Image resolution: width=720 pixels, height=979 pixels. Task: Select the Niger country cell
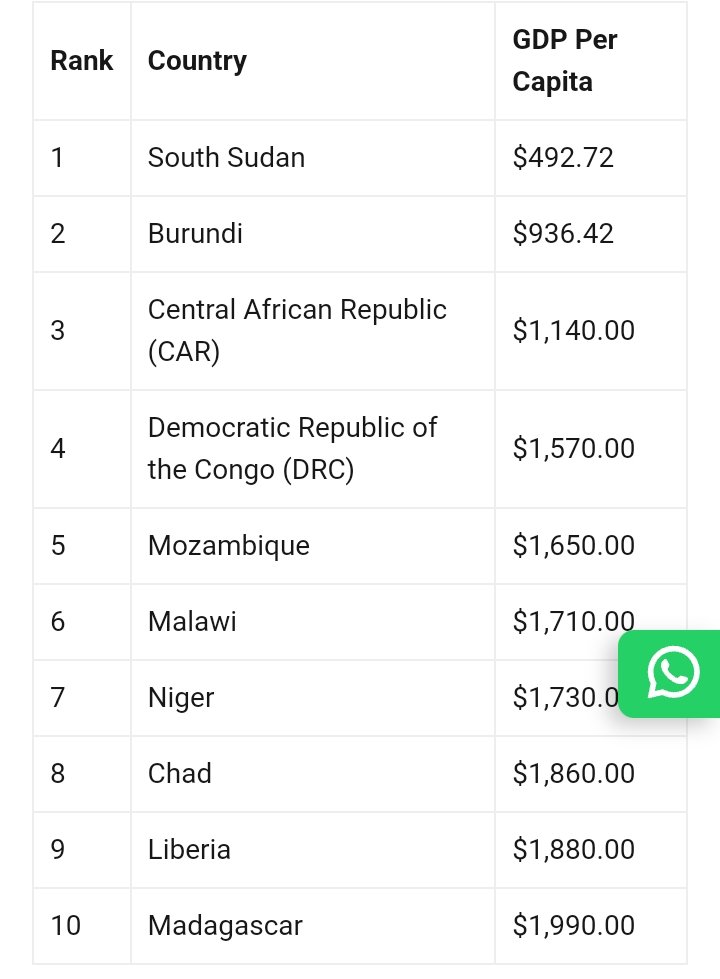(313, 698)
